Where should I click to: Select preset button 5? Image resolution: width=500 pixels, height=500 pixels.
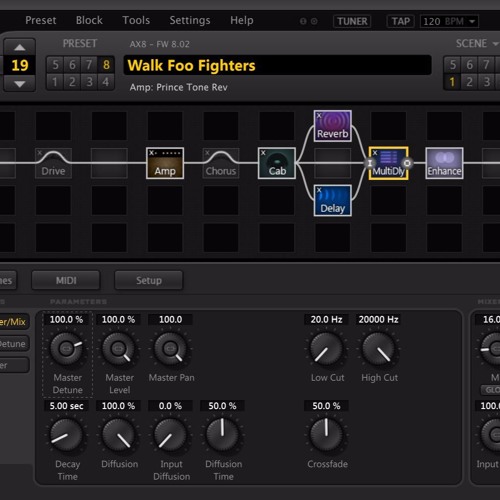pos(55,65)
